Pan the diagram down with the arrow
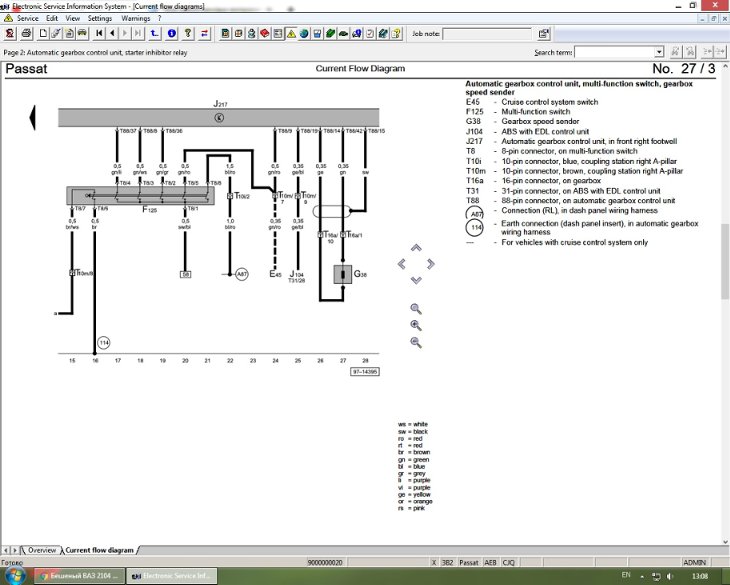This screenshot has width=730, height=585. coord(416,280)
